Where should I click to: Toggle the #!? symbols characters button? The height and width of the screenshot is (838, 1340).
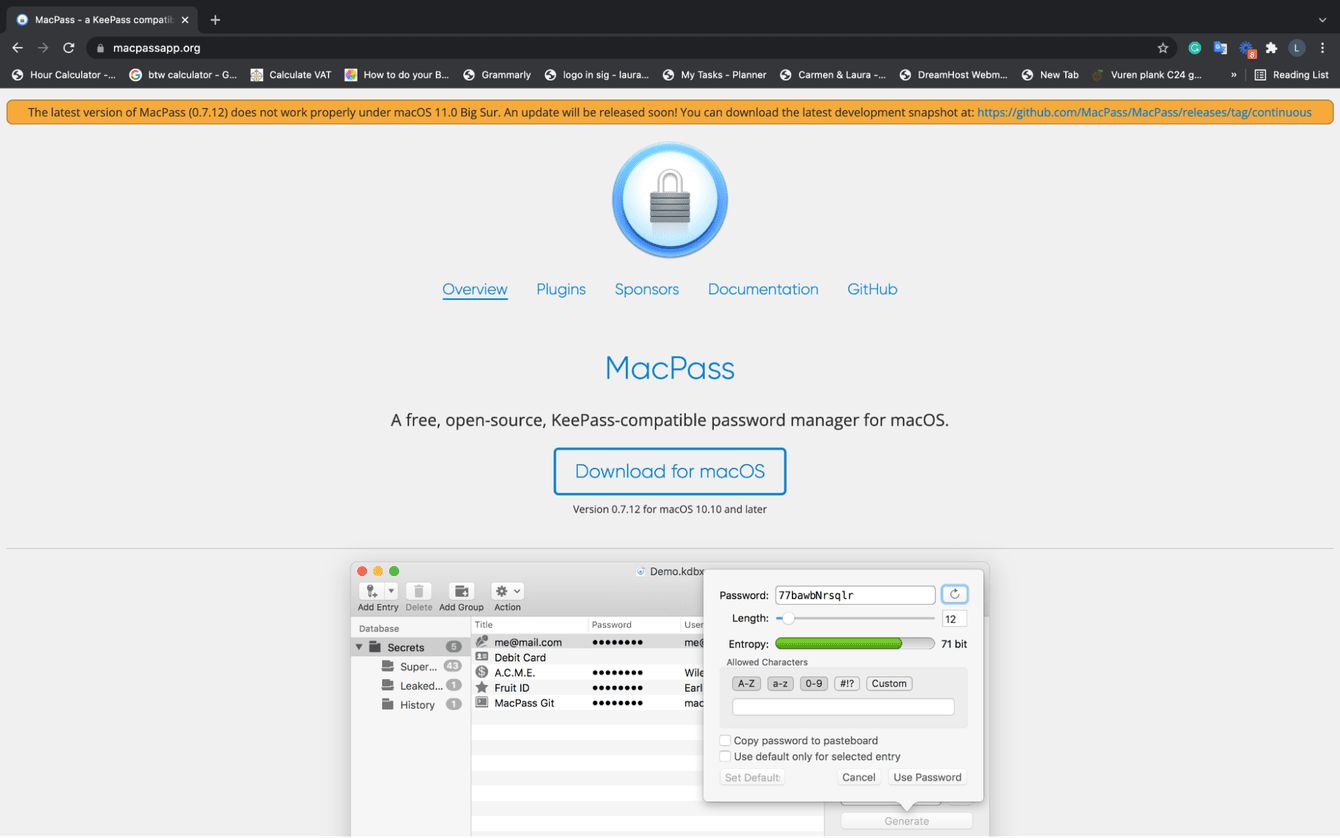(x=847, y=684)
